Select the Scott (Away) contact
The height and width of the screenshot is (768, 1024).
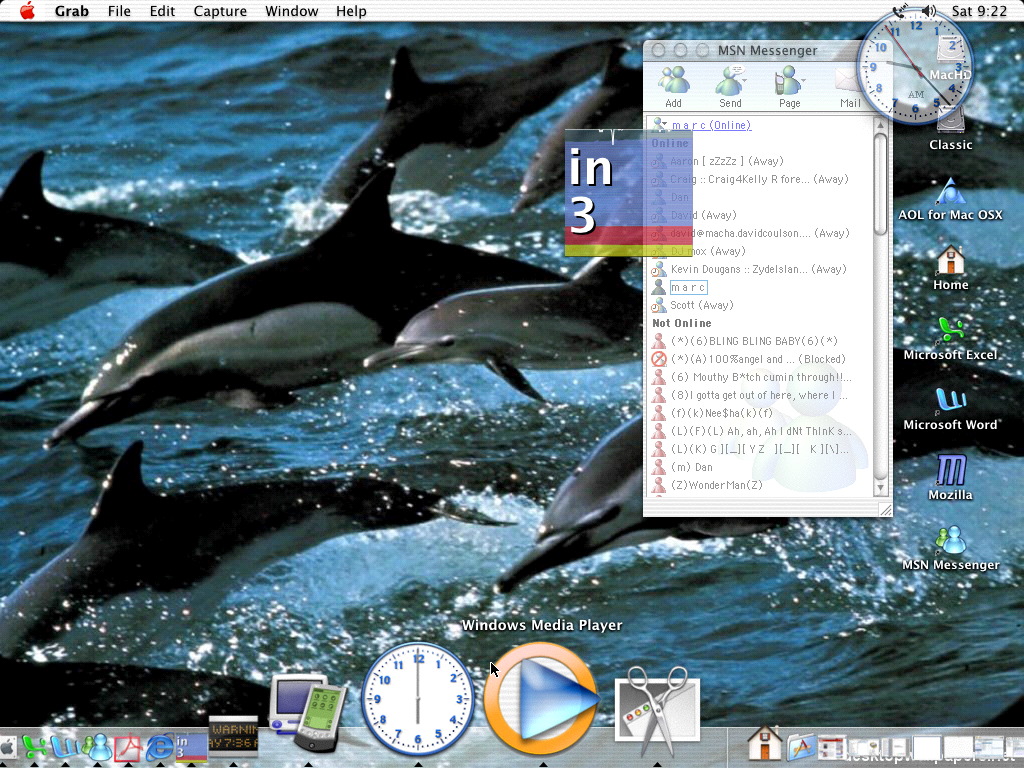(701, 305)
